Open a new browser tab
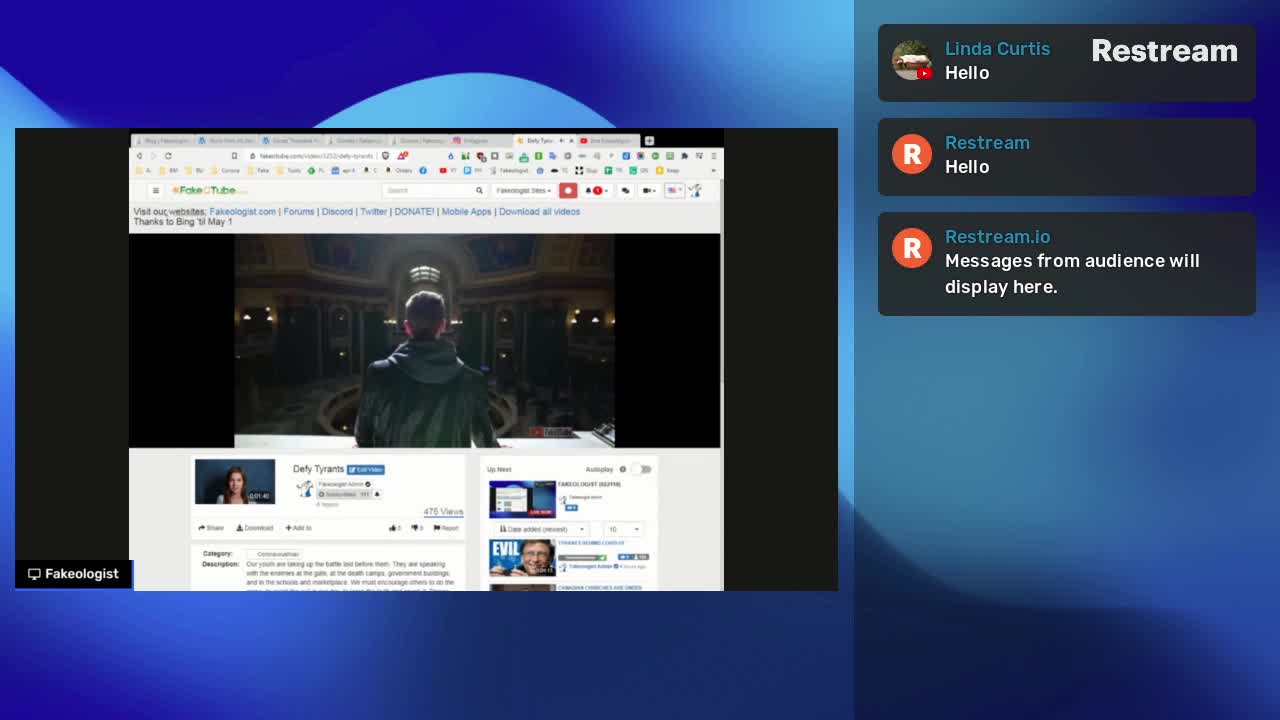The image size is (1280, 720). pyautogui.click(x=649, y=140)
